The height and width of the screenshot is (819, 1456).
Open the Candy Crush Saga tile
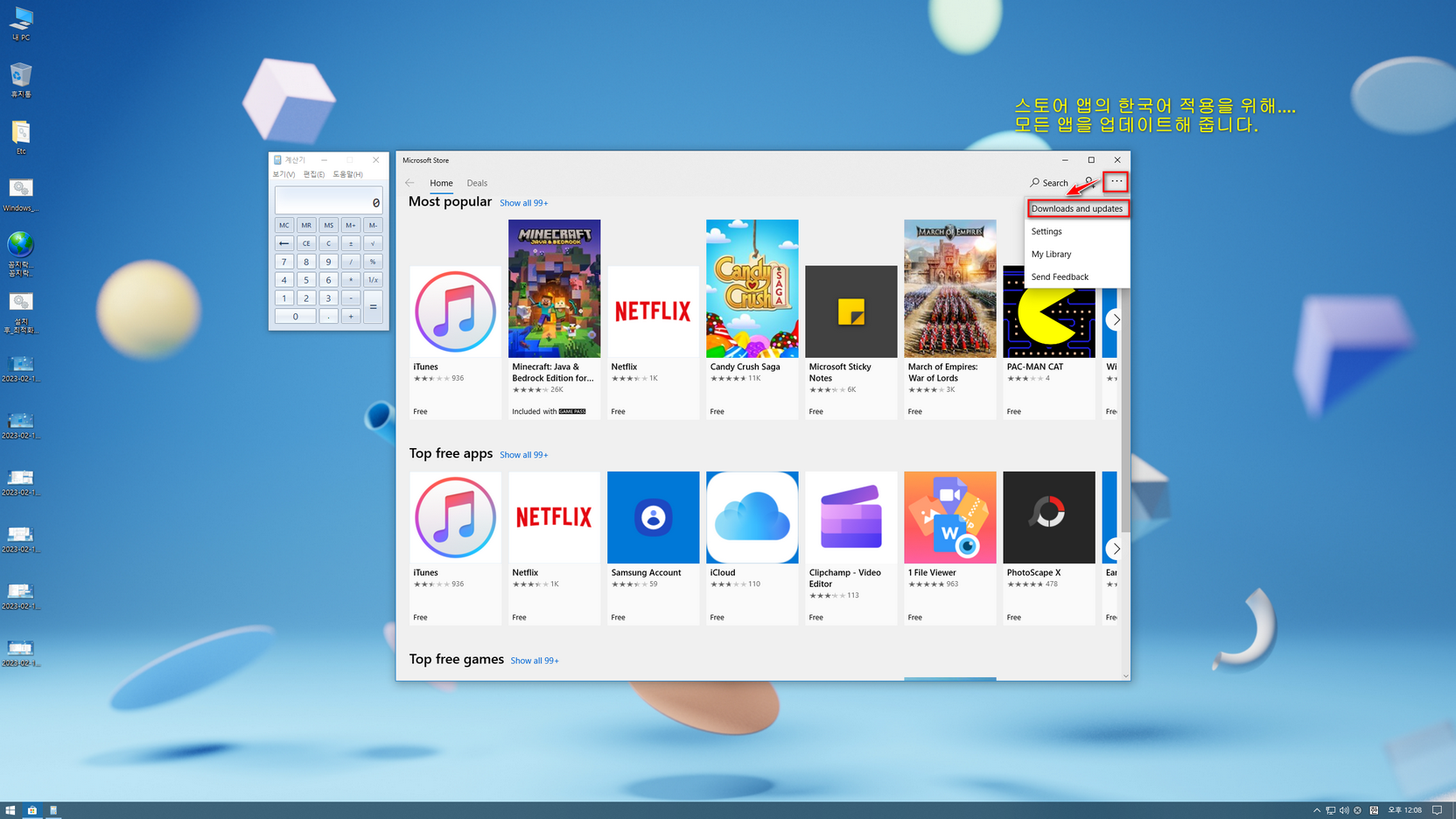(x=752, y=319)
